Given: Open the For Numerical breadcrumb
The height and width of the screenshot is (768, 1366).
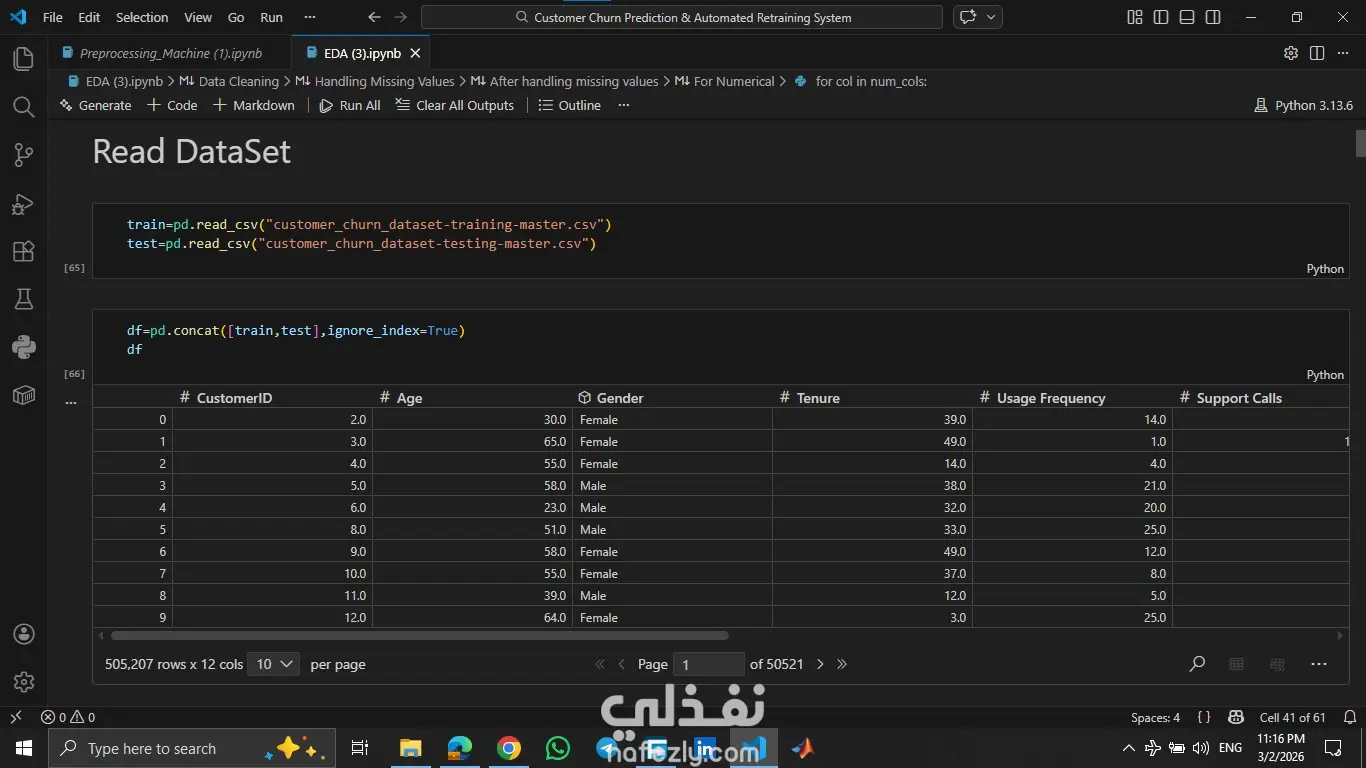Looking at the screenshot, I should [725, 81].
